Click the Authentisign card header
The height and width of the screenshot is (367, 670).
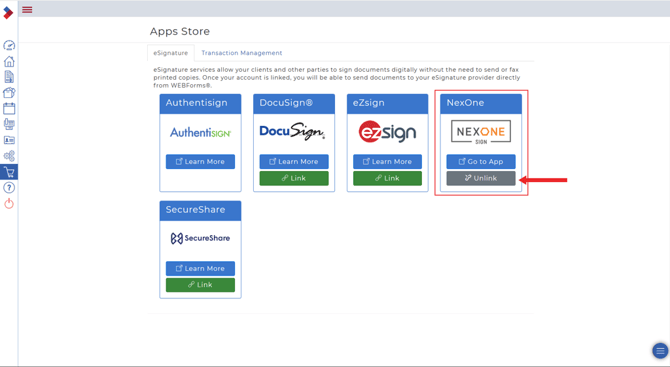pyautogui.click(x=200, y=104)
